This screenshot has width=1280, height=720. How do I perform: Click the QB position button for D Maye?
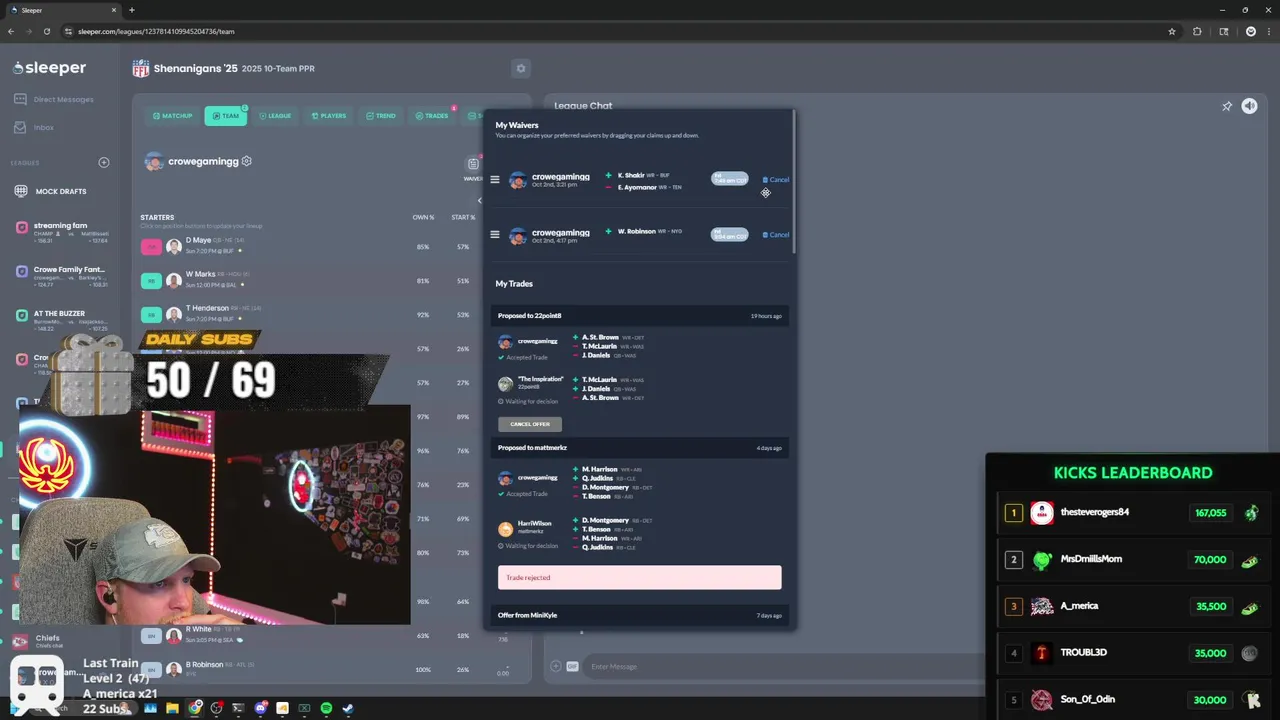pyautogui.click(x=151, y=246)
